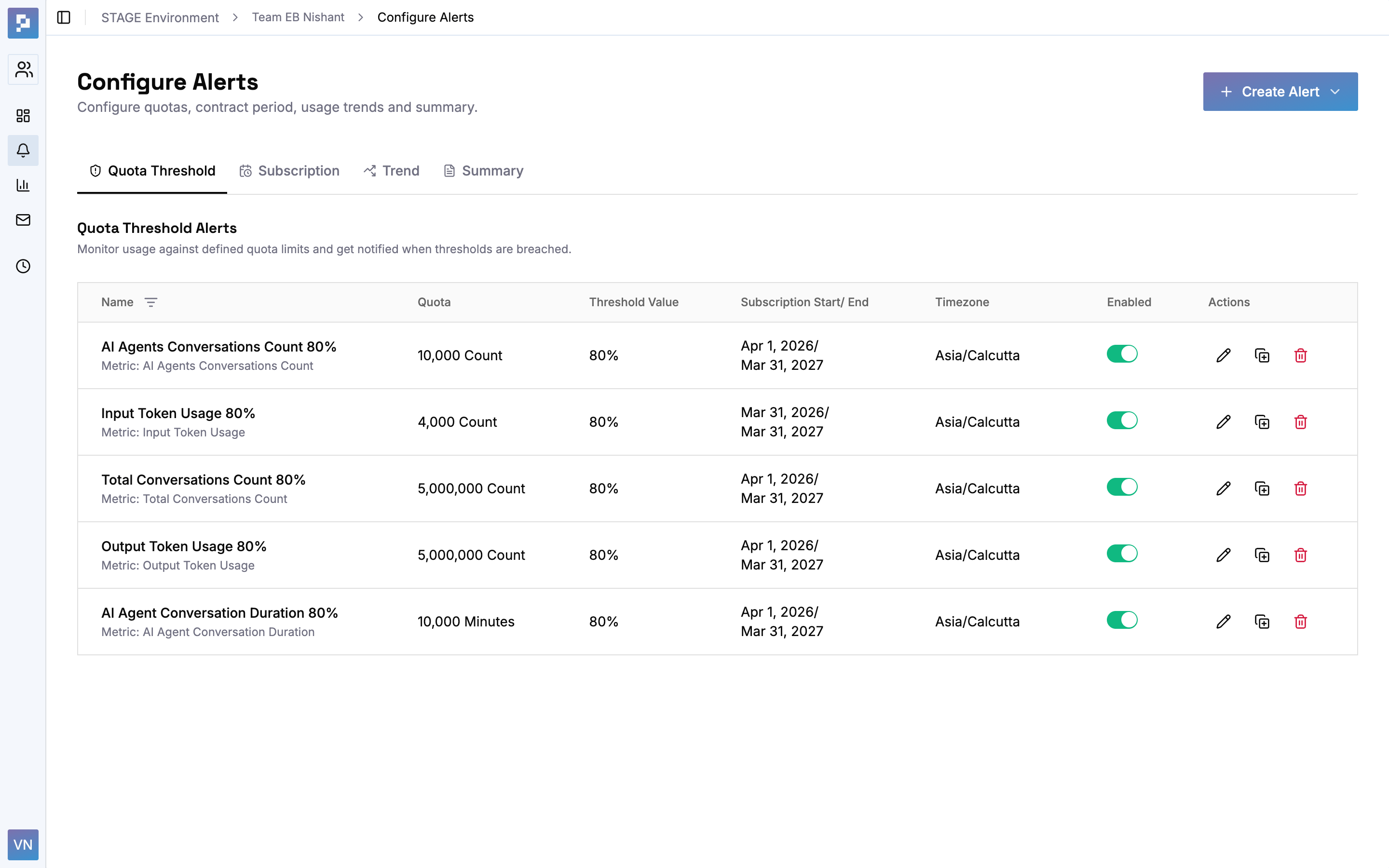Duplicate the Input Token Usage alert
This screenshot has width=1389, height=868.
[1262, 422]
